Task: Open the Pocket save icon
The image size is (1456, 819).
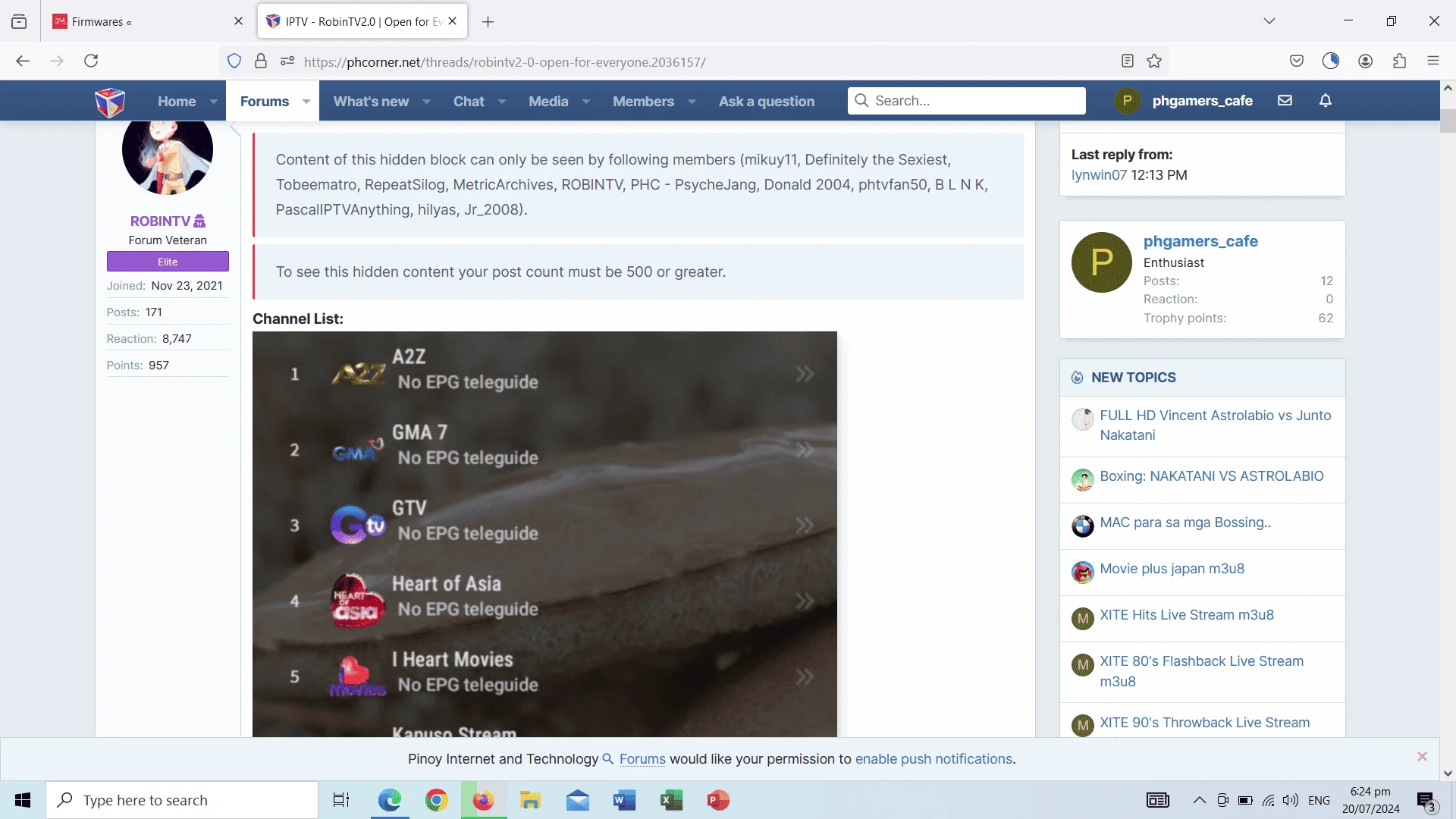Action: (x=1297, y=61)
